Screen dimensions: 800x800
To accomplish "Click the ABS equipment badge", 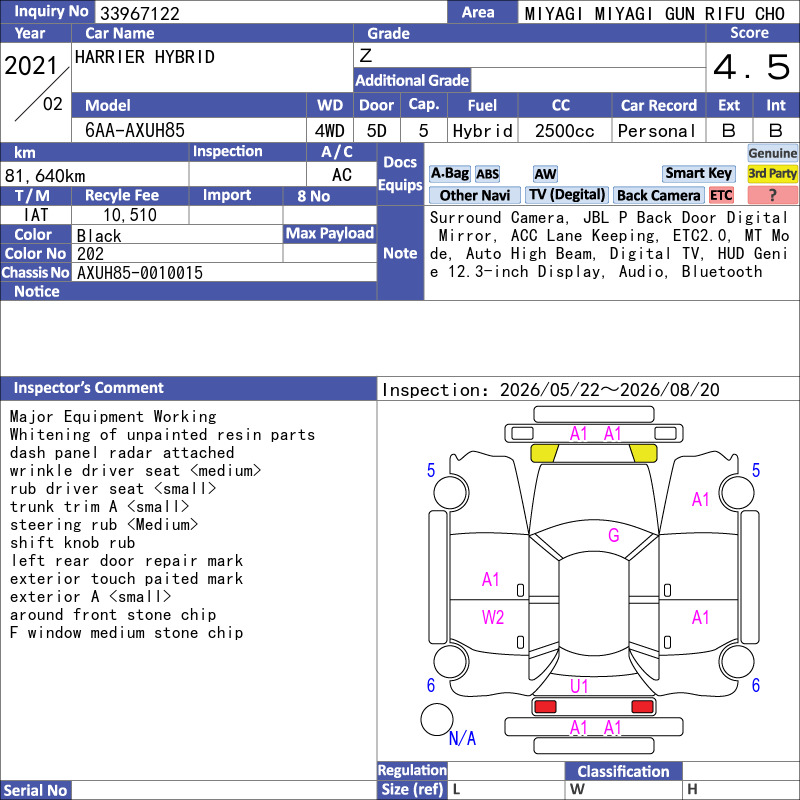I will click(x=487, y=174).
